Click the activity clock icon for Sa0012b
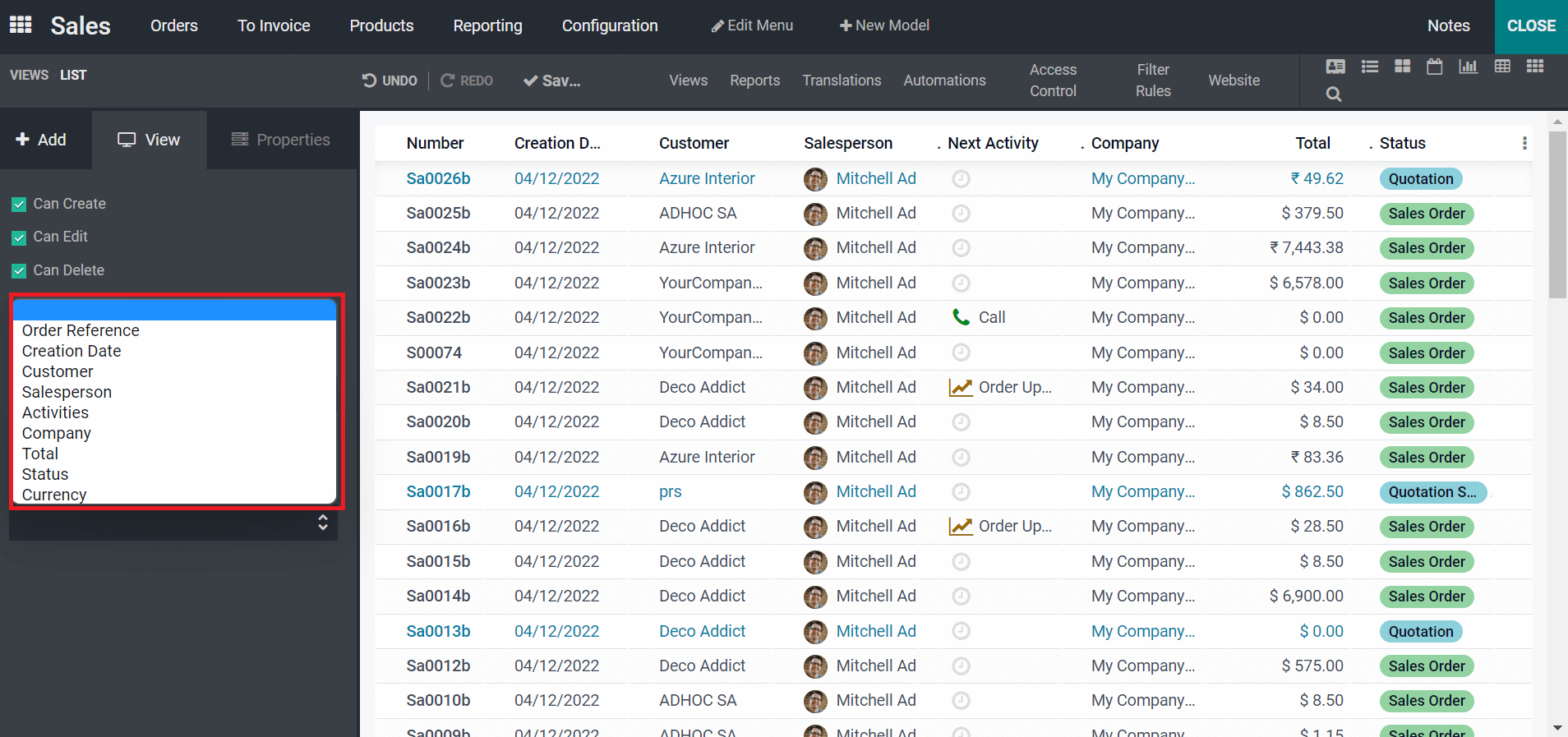 (x=961, y=666)
